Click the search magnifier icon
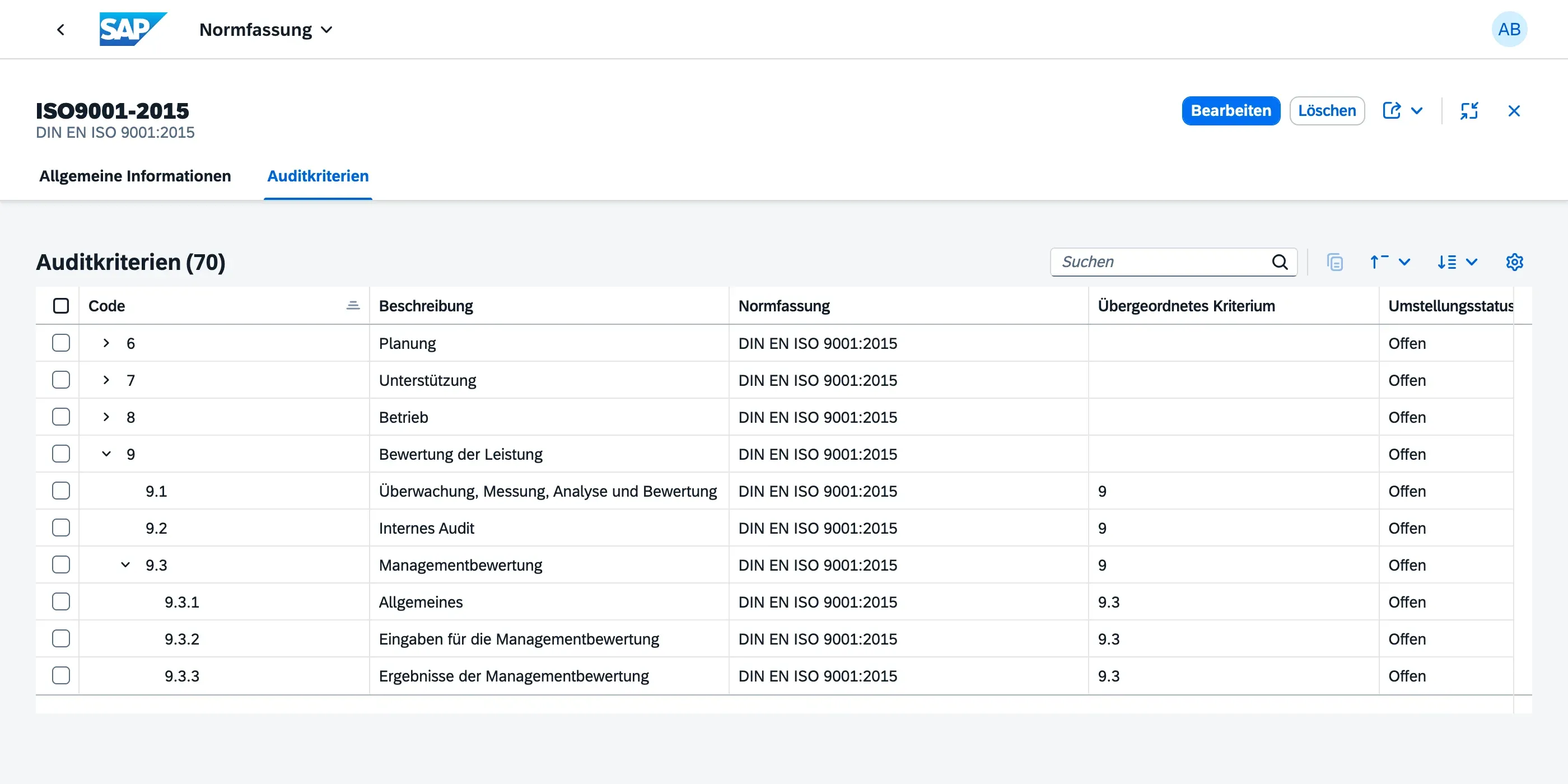1568x784 pixels. [x=1280, y=262]
